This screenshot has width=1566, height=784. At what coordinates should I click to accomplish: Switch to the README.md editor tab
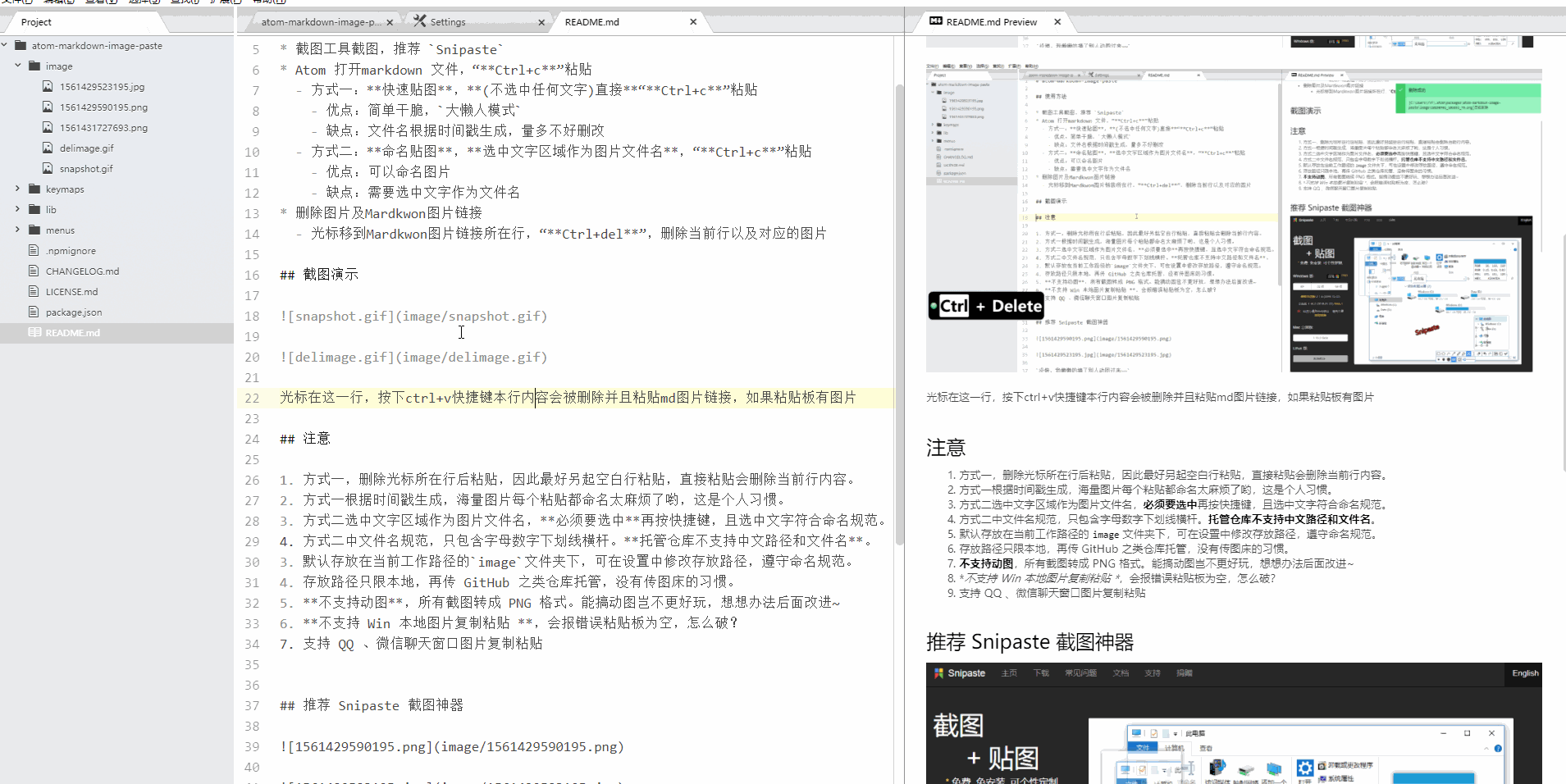(x=591, y=22)
